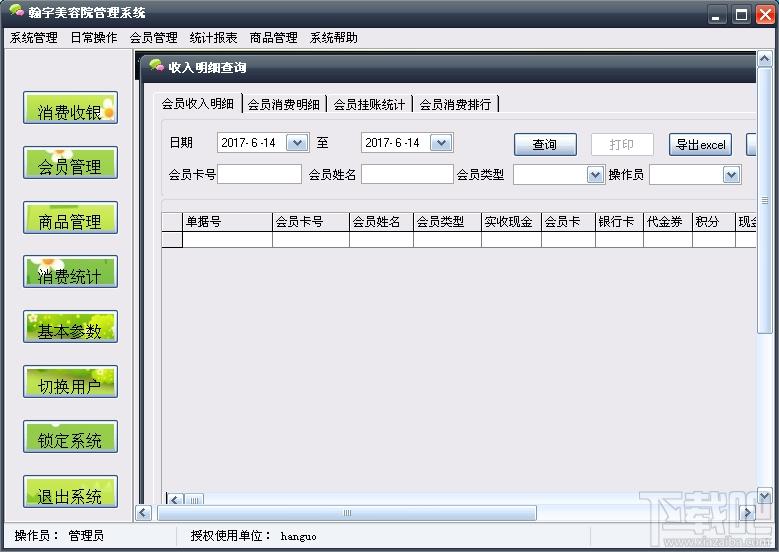
Task: Focus the 会员姓名 input field
Action: (x=407, y=174)
